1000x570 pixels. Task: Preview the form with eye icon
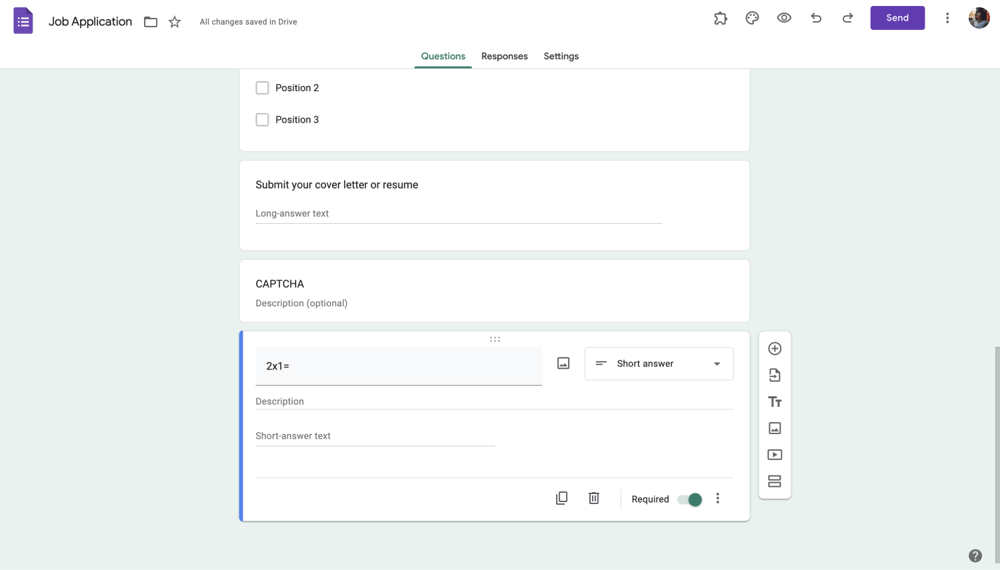[784, 18]
